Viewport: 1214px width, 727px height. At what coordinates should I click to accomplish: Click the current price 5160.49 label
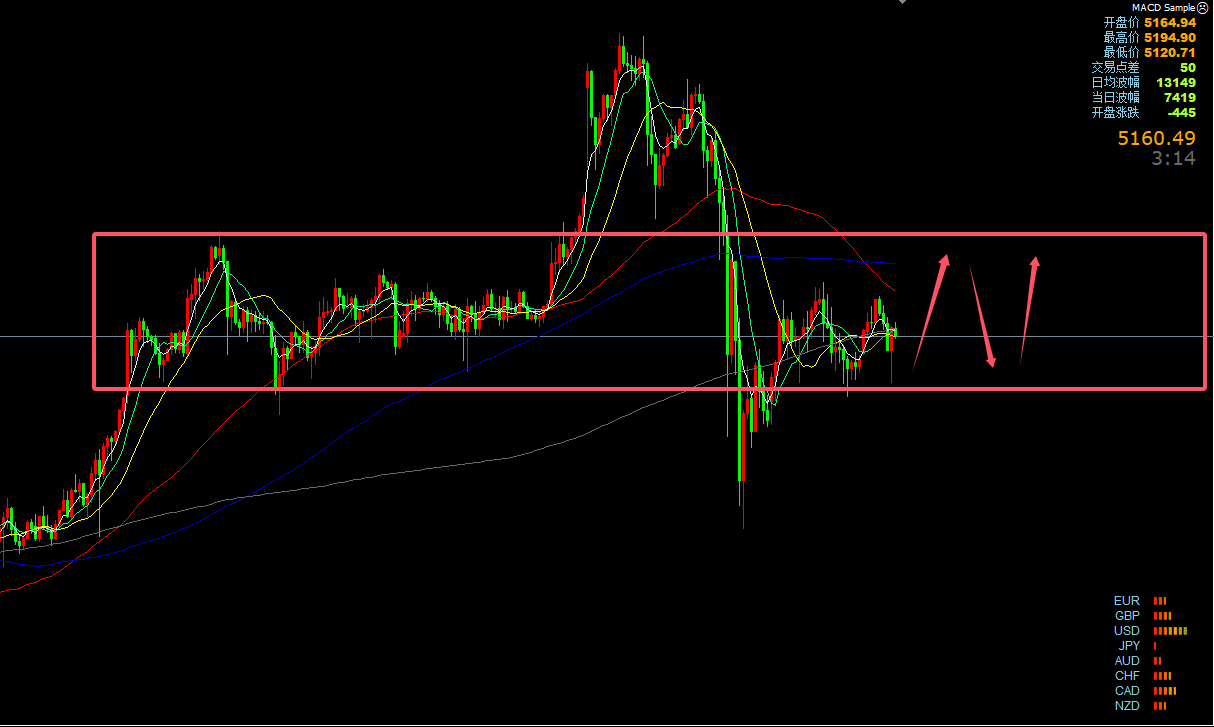[x=1157, y=139]
